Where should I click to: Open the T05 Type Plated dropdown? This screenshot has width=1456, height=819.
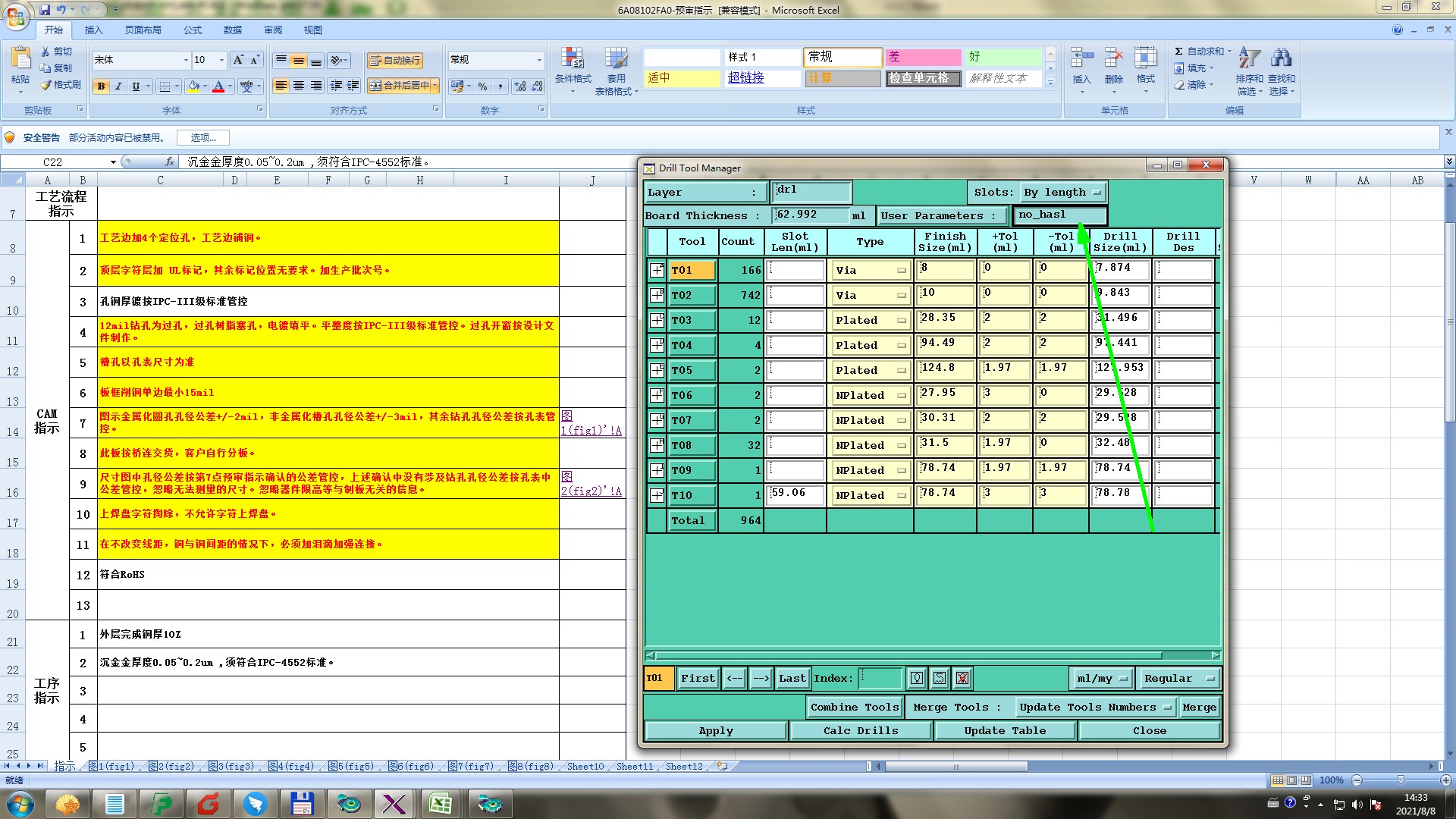point(871,370)
